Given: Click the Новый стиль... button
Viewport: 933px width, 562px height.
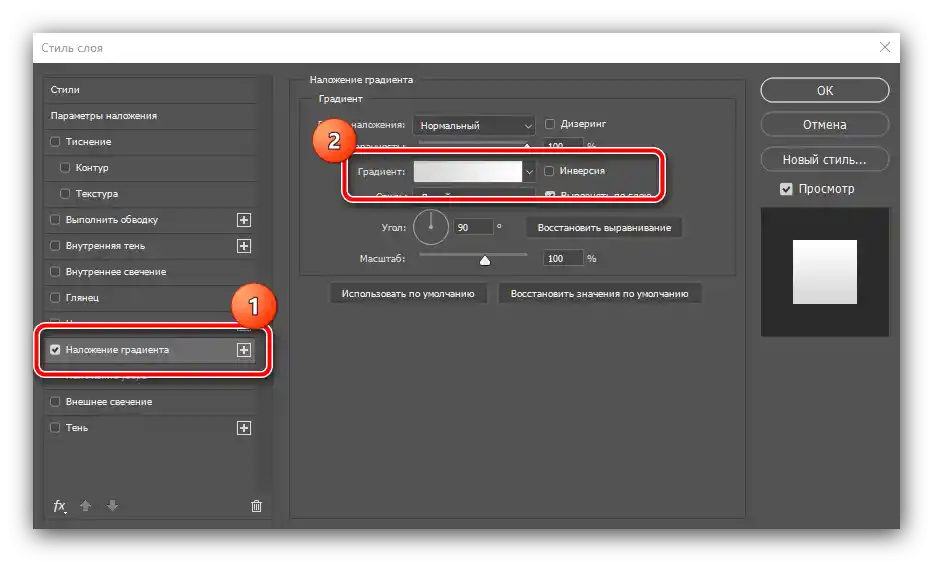Looking at the screenshot, I should point(825,160).
